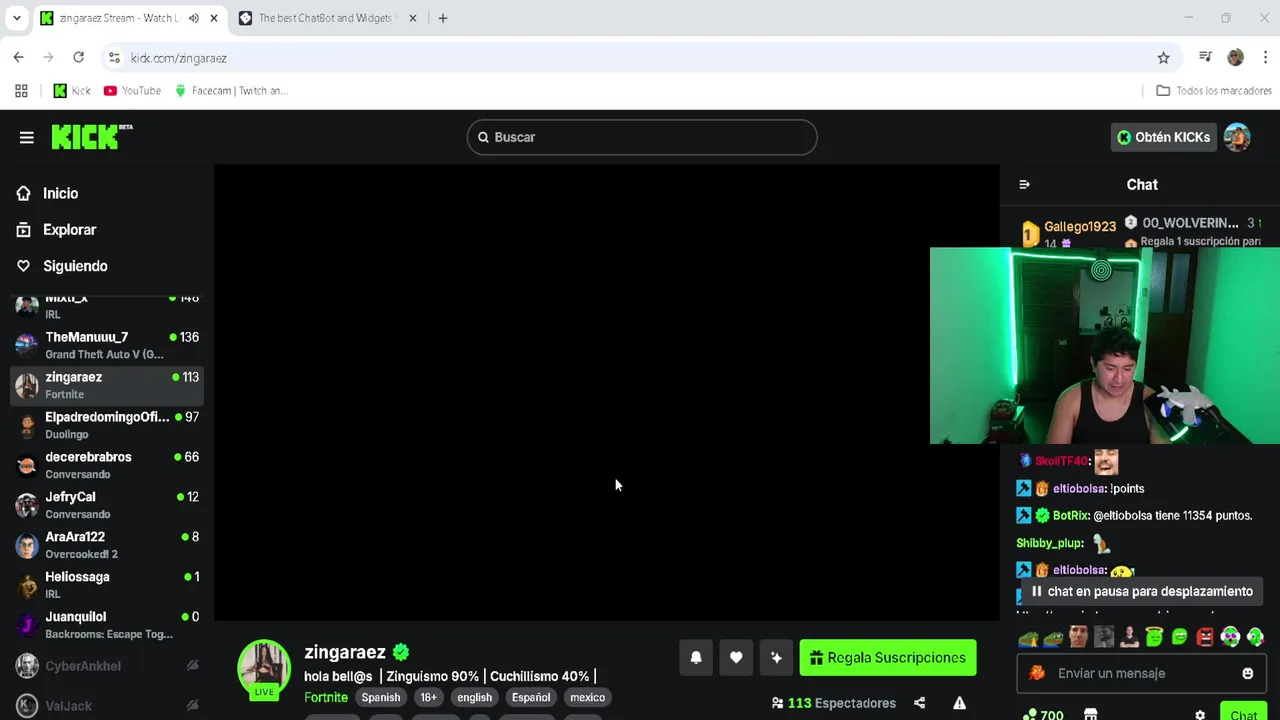Insert the green angel halo emote
Viewport: 1280px width, 720px height.
click(x=1154, y=637)
